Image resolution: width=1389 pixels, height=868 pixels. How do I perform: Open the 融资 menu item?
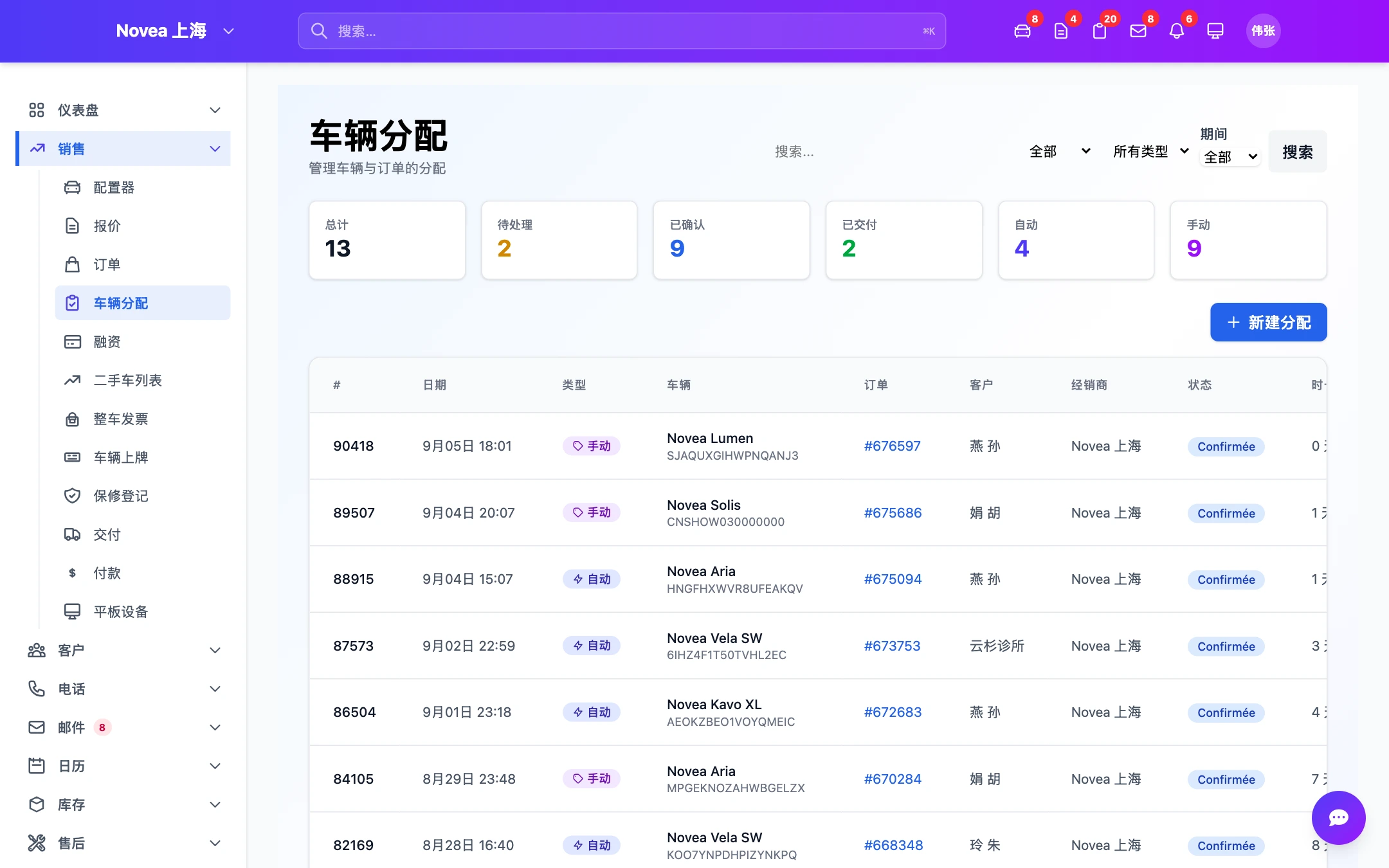(x=143, y=341)
